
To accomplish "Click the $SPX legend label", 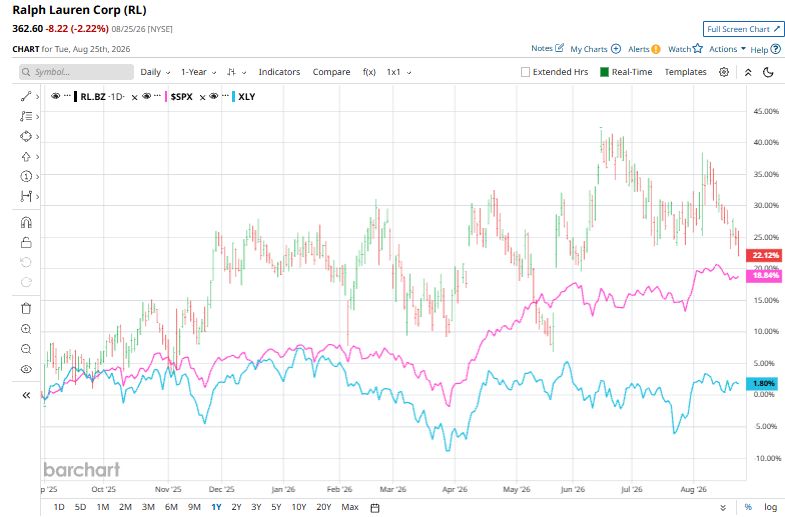I will [x=181, y=97].
